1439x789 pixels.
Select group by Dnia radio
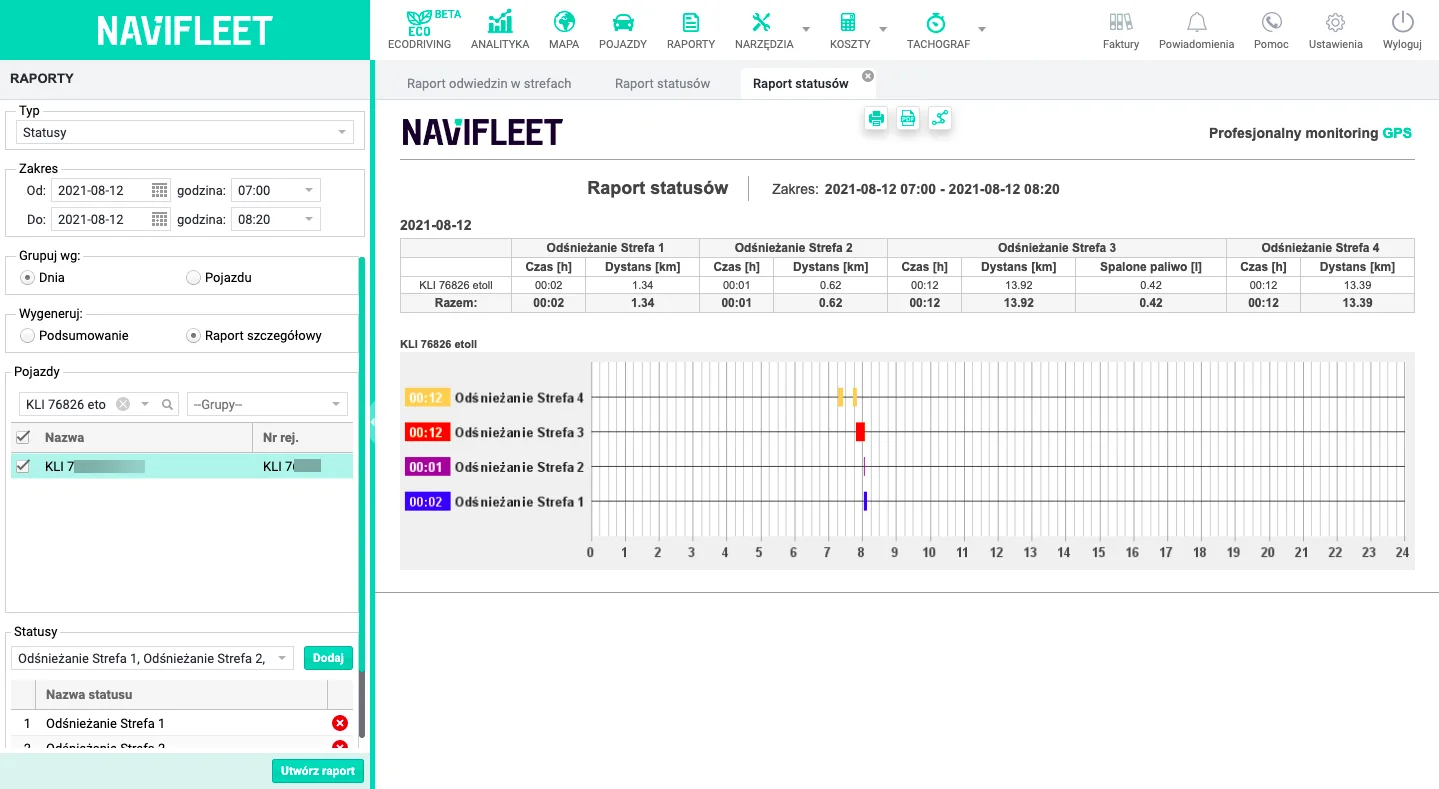tap(27, 277)
